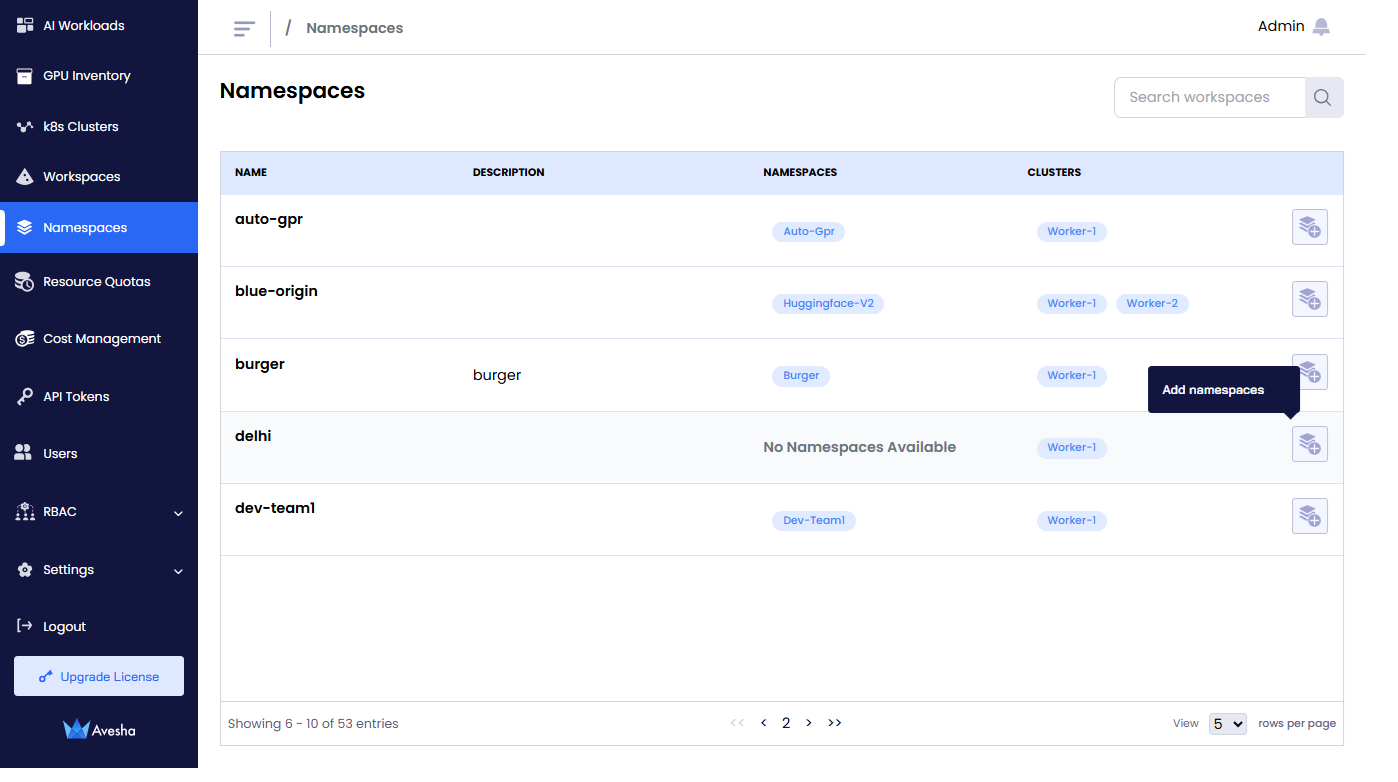Open AI Workloads menu item
1398x782 pixels.
tap(84, 26)
